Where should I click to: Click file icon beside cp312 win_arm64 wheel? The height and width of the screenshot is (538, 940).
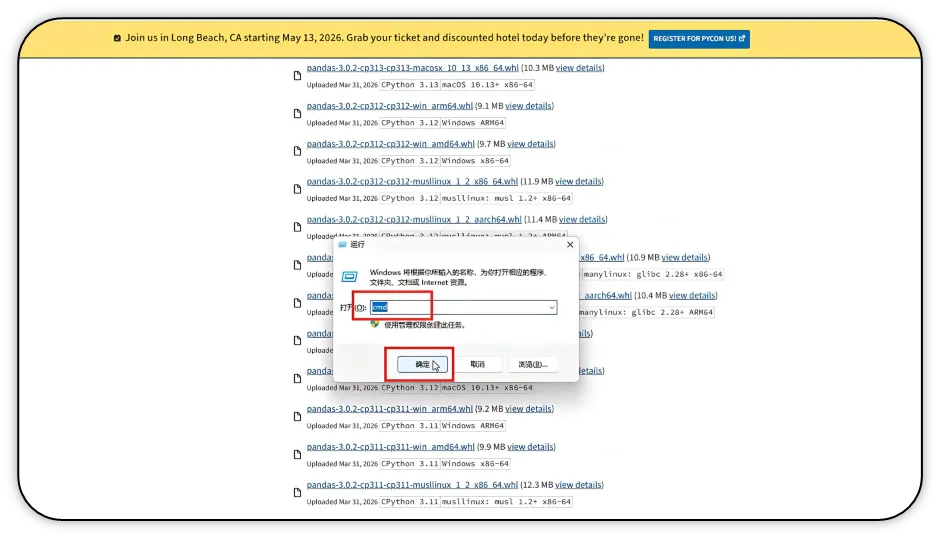(297, 113)
